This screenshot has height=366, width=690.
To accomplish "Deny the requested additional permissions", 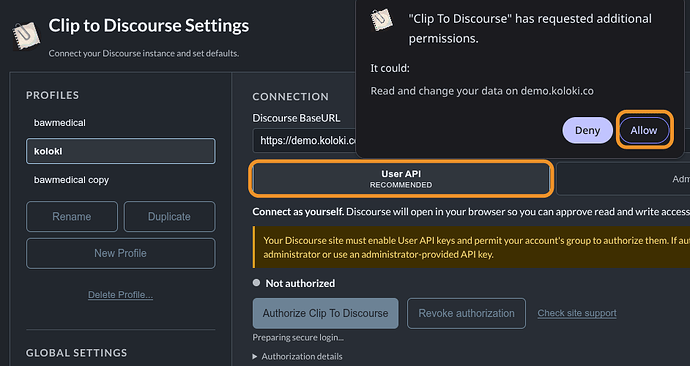I will (x=587, y=130).
